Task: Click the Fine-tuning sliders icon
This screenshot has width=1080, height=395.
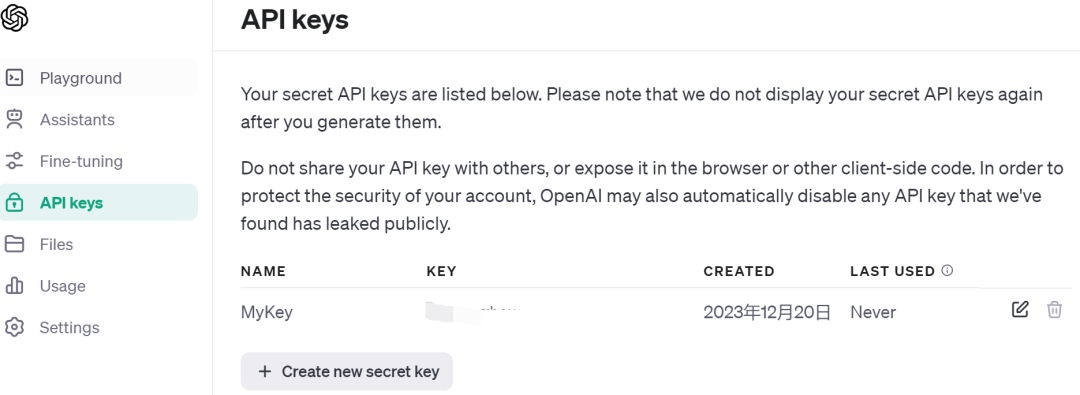Action: click(x=14, y=161)
